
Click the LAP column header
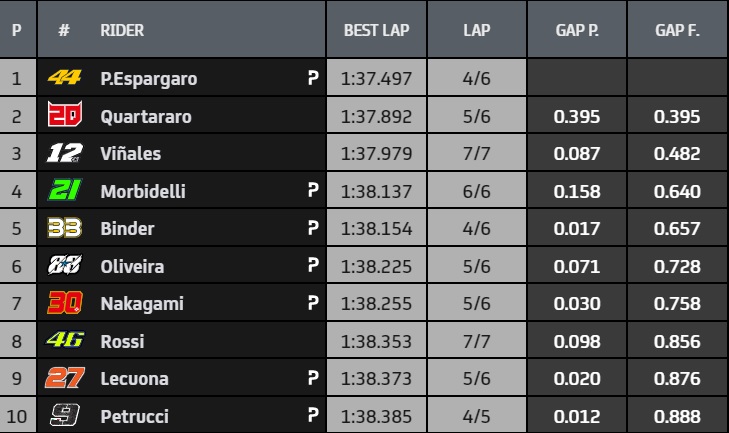pos(477,30)
